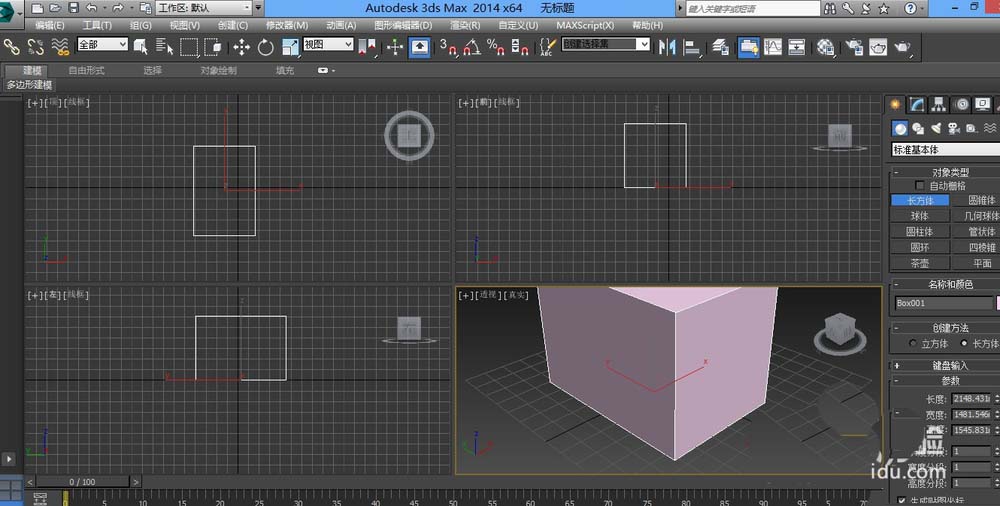Click the Save File icon
This screenshot has width=1000, height=506.
(73, 8)
